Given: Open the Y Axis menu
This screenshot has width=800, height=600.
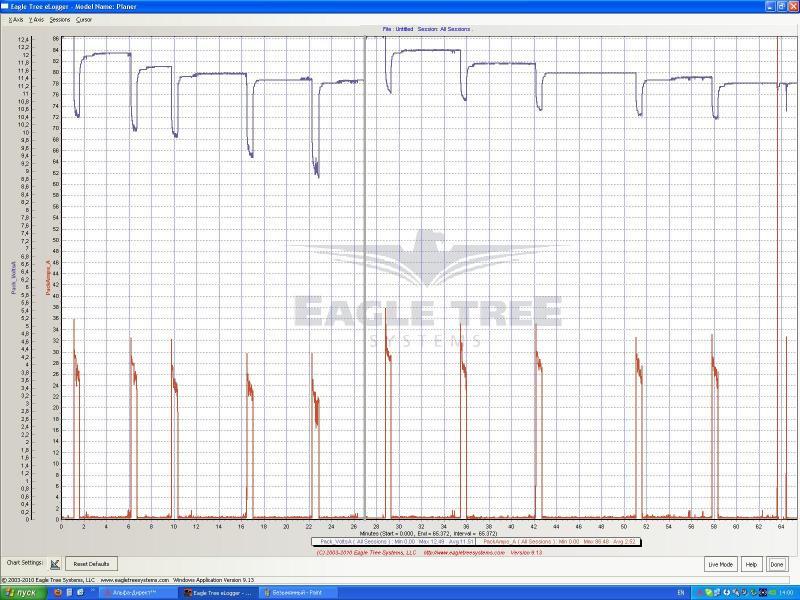Looking at the screenshot, I should pyautogui.click(x=37, y=19).
